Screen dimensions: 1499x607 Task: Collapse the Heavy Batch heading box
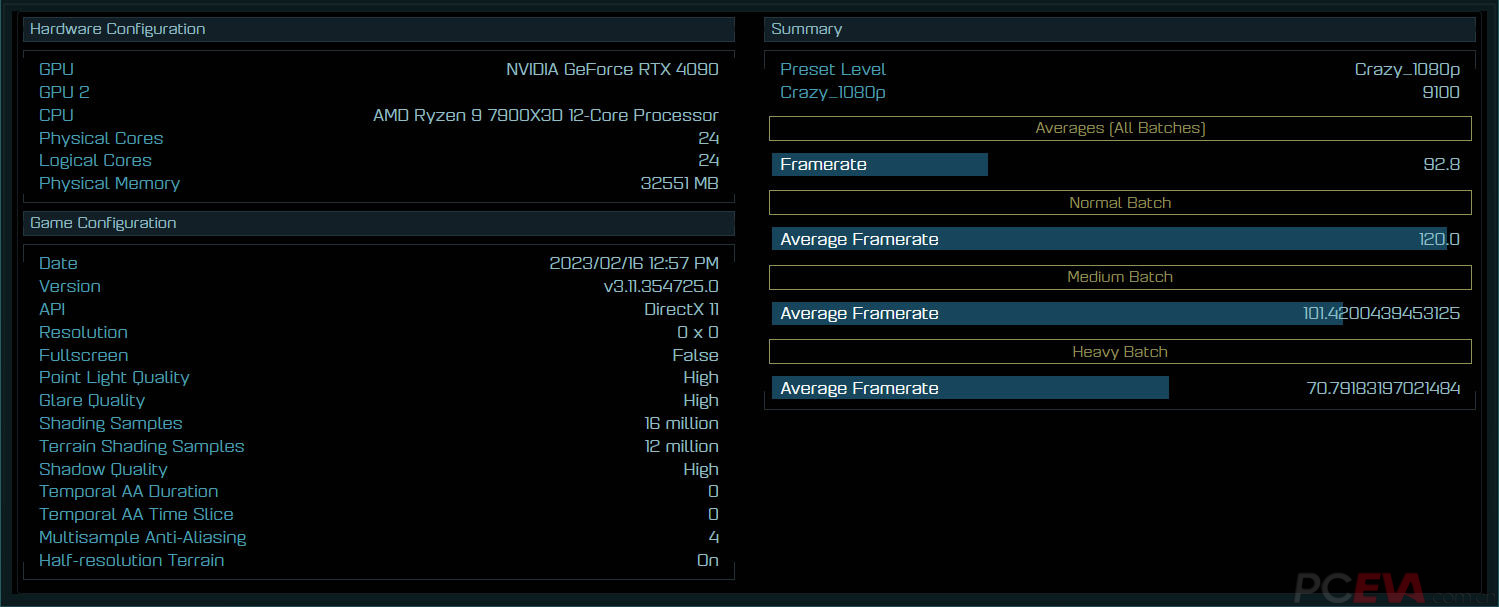click(1120, 352)
